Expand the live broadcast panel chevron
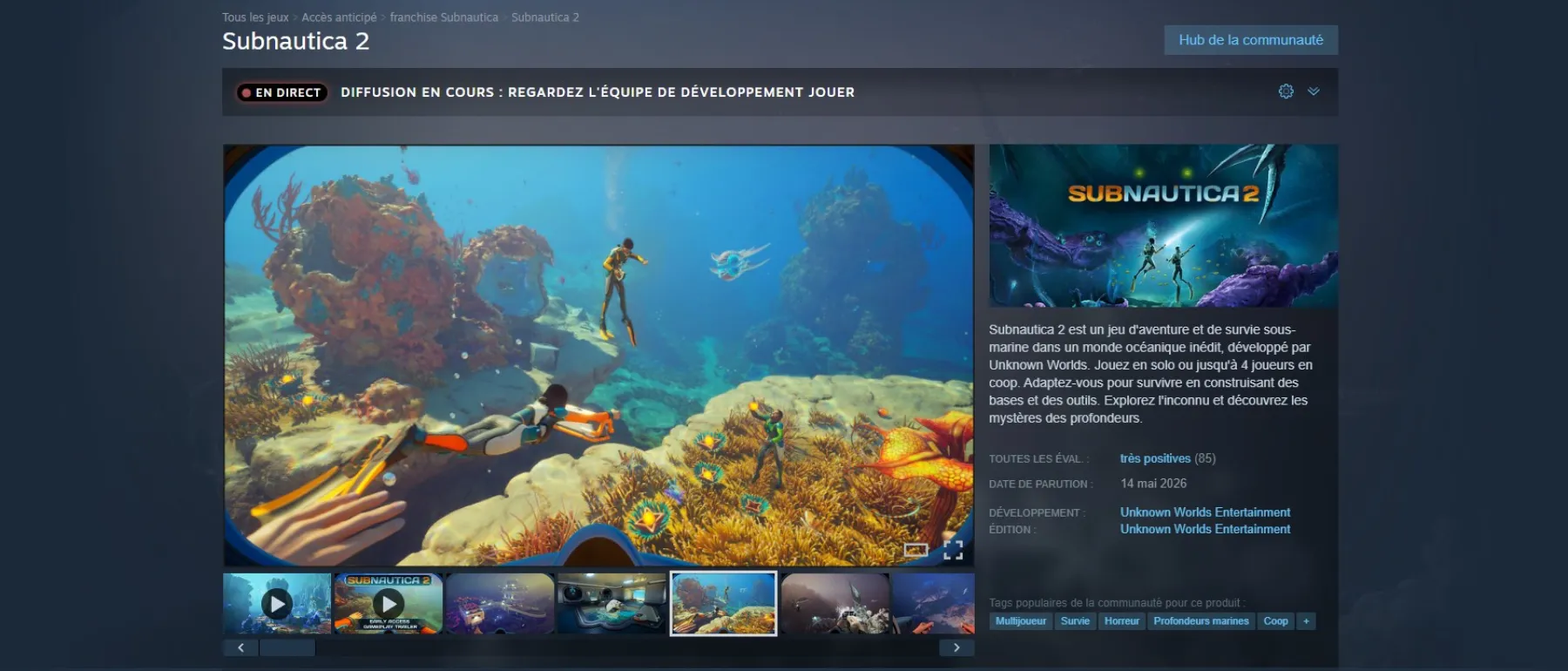Image resolution: width=1568 pixels, height=671 pixels. pos(1314,91)
